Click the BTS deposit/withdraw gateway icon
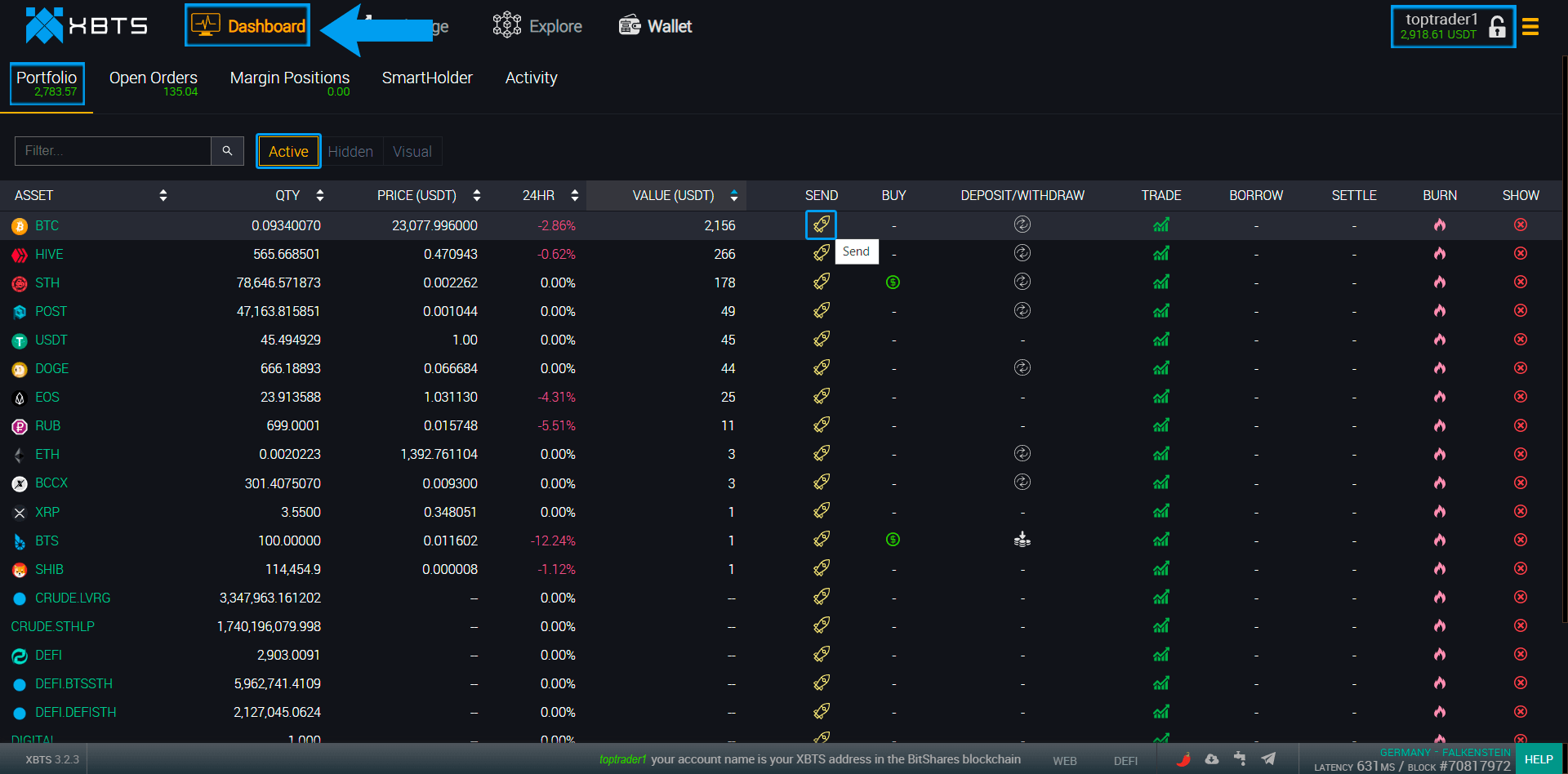Image resolution: width=1568 pixels, height=774 pixels. 1022,540
